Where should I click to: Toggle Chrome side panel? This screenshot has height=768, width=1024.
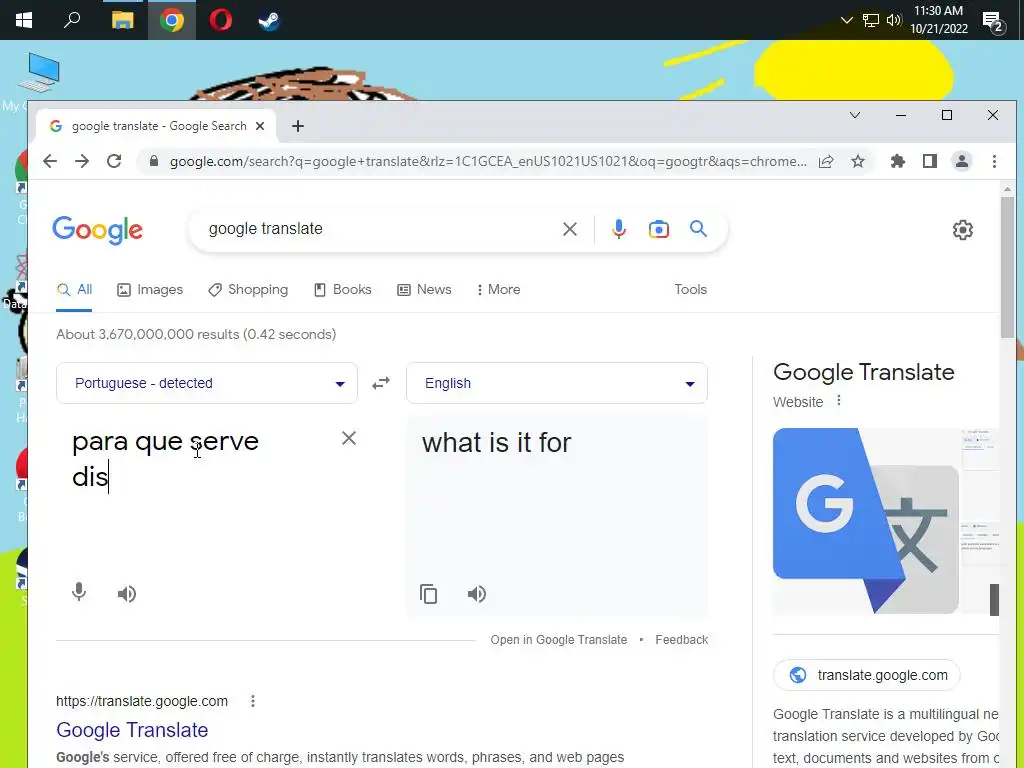(x=930, y=161)
